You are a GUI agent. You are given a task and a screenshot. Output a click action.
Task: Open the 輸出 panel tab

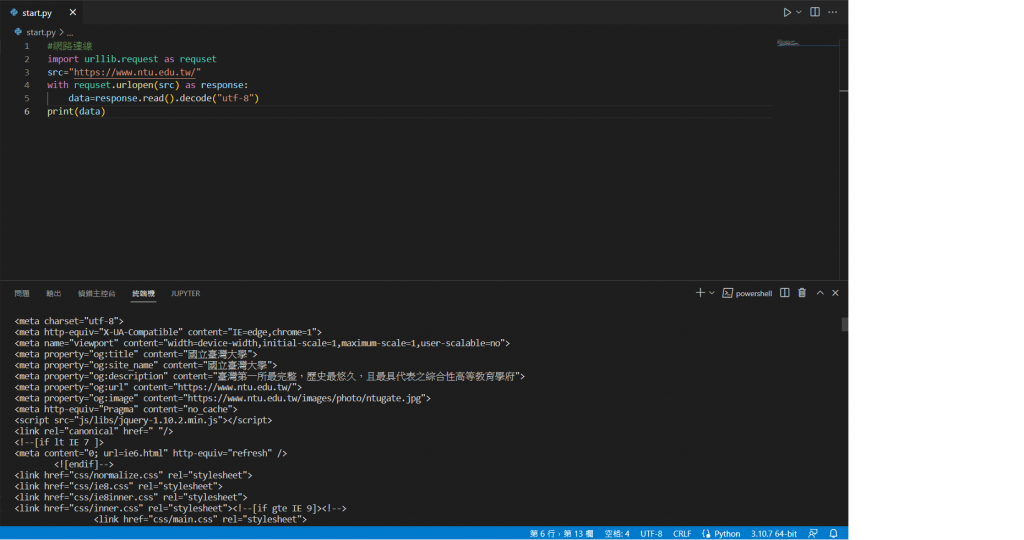point(54,293)
